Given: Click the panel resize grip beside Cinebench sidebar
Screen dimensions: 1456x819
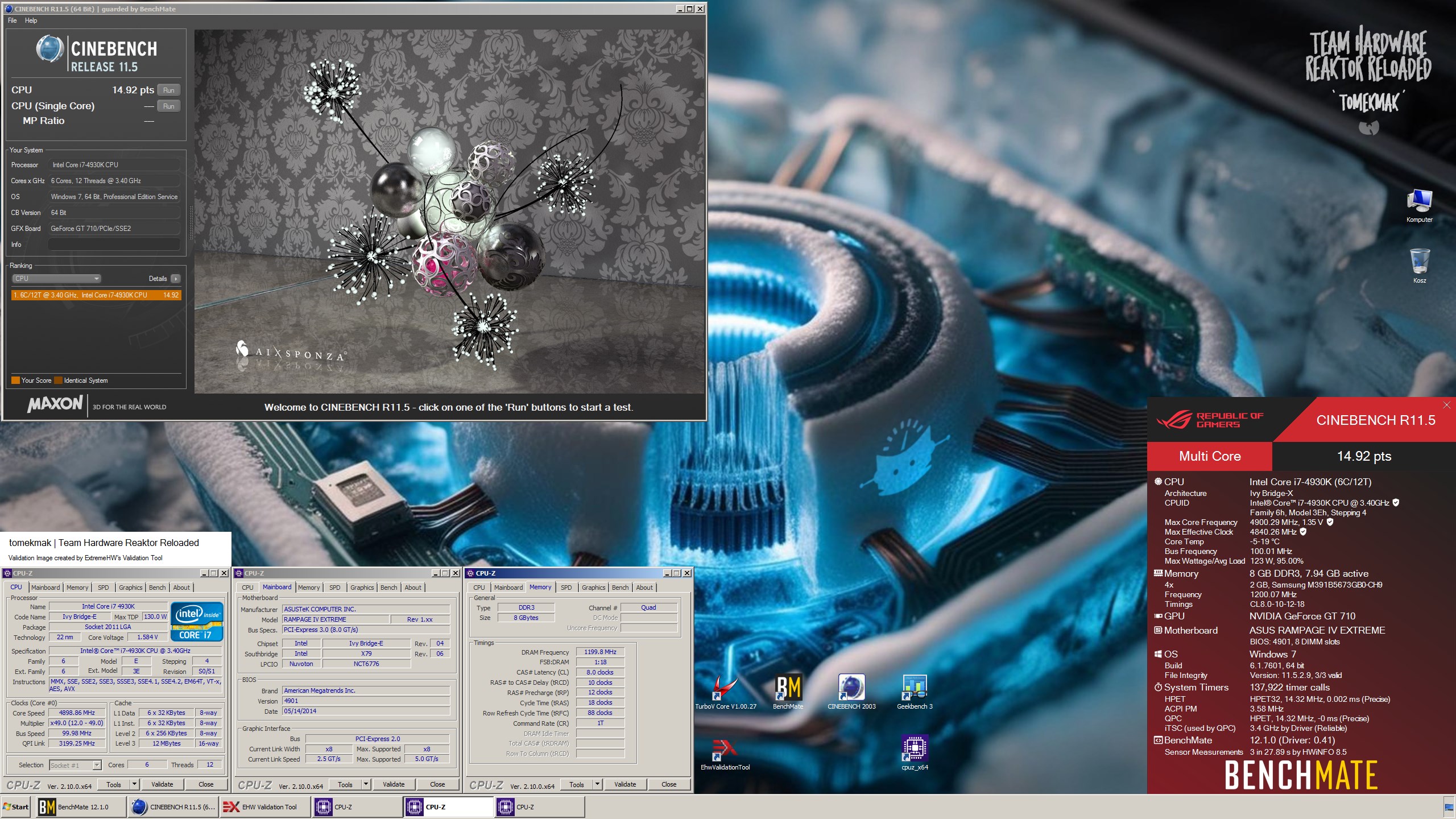Looking at the screenshot, I should click(191, 222).
